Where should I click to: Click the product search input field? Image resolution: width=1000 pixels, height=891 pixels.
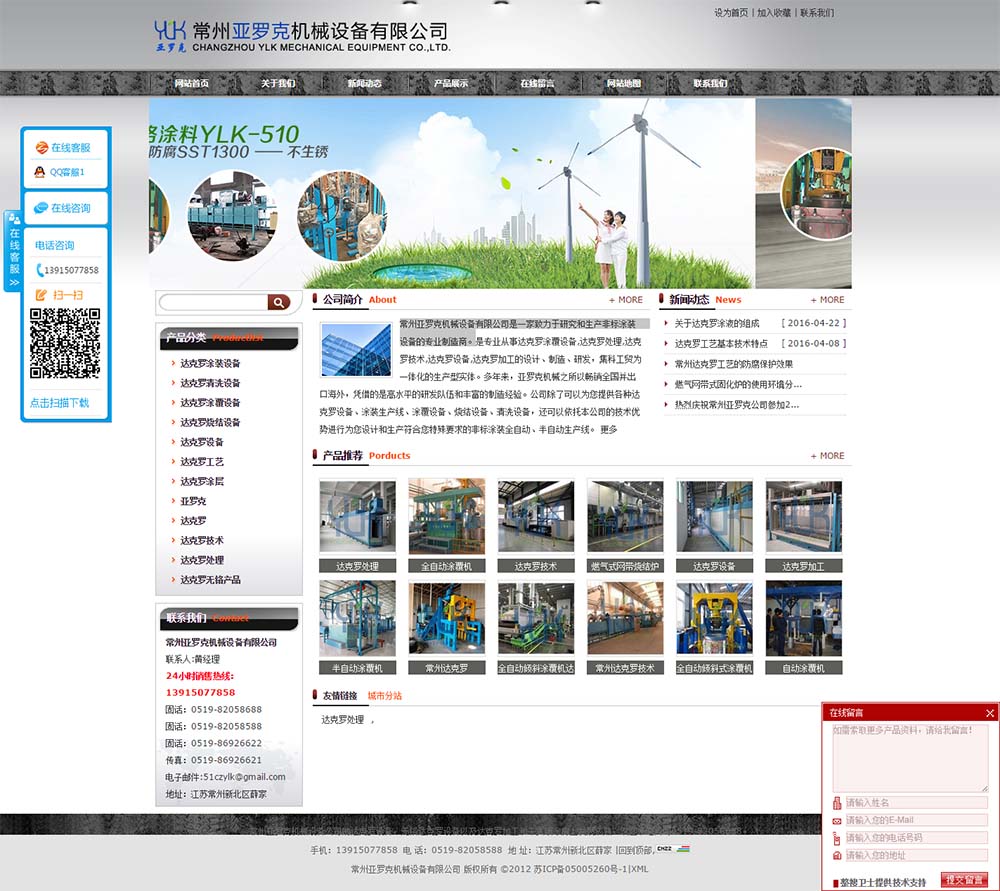(214, 302)
